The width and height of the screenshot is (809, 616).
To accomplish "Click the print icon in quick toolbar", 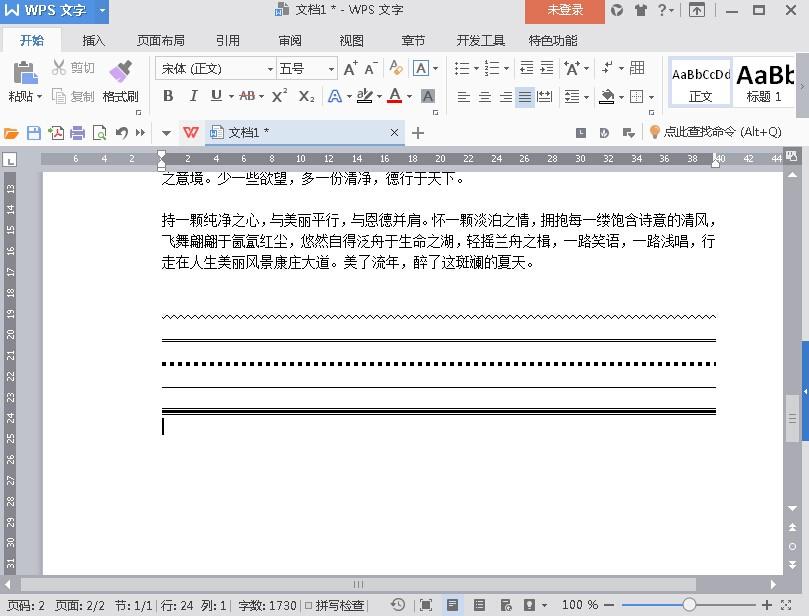I will 77,133.
